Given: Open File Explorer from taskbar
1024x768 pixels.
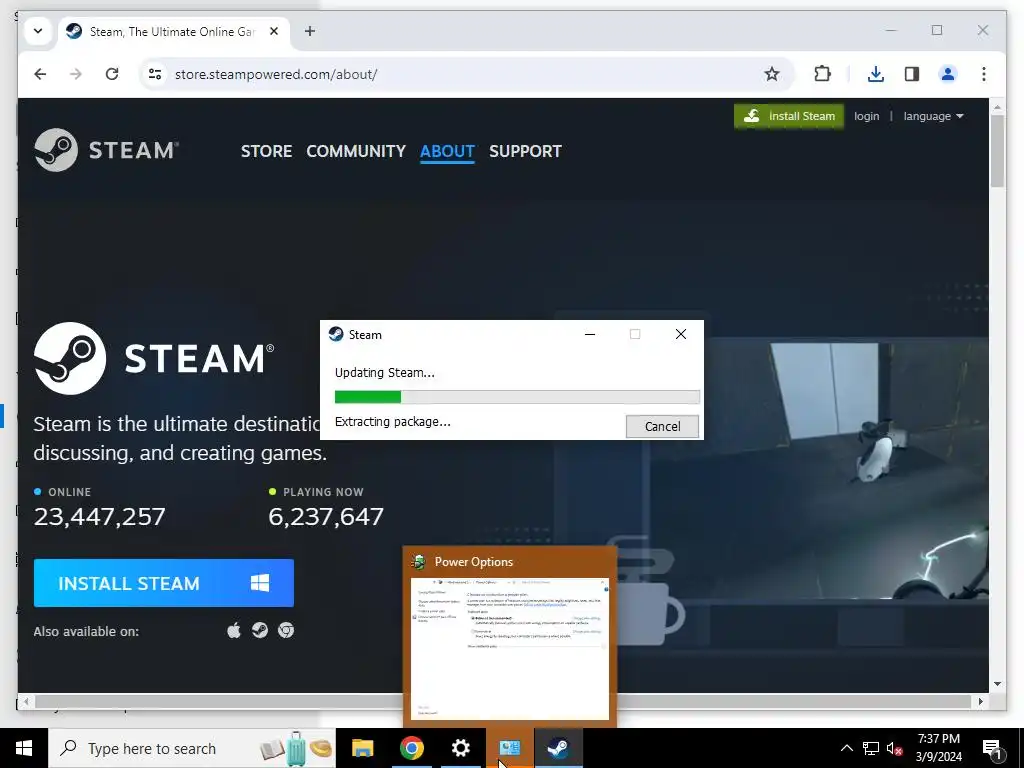Looking at the screenshot, I should pos(362,748).
